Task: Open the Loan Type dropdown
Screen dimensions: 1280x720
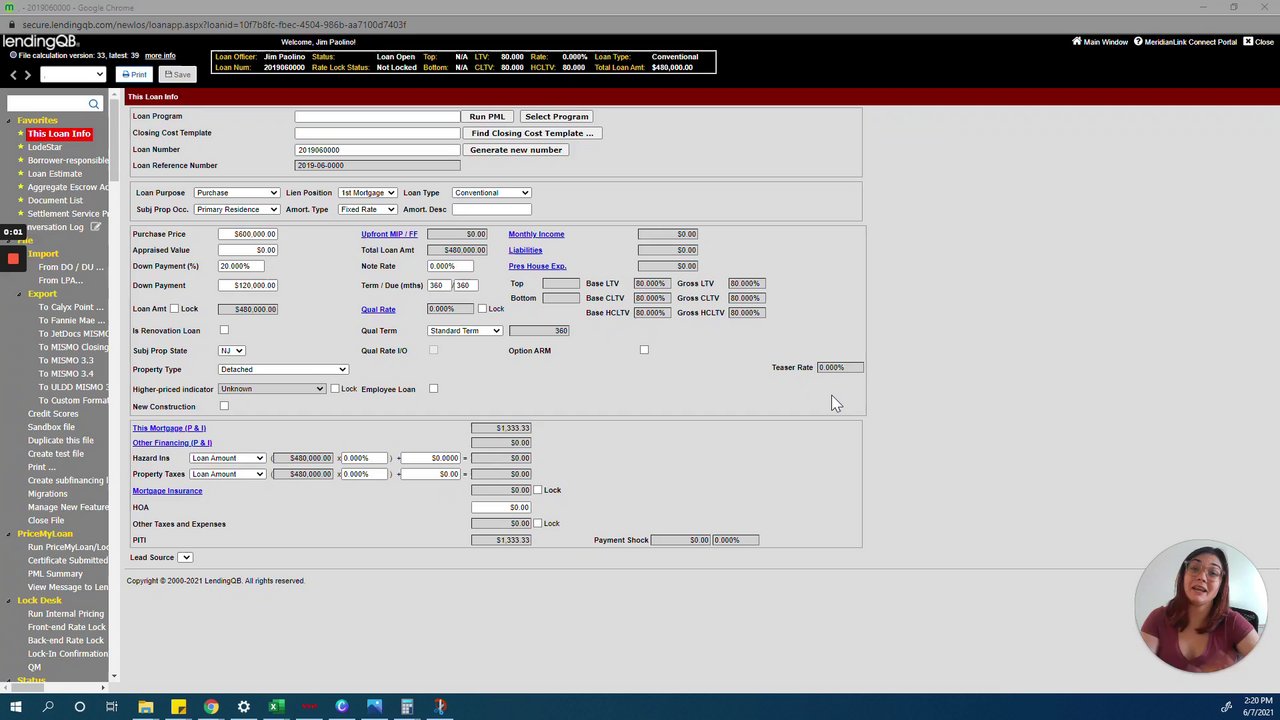Action: [491, 193]
